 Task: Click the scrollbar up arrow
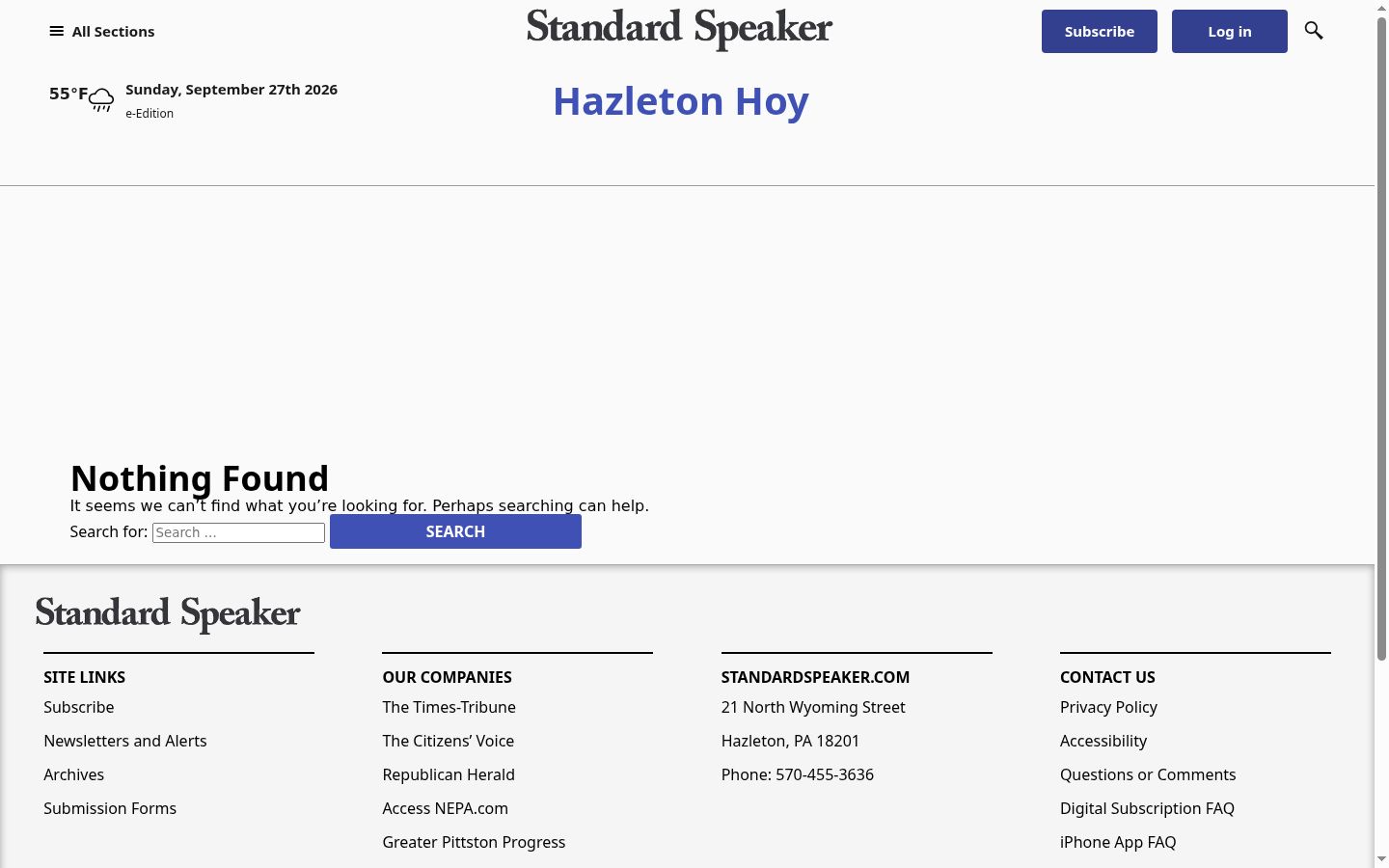(1381, 7)
